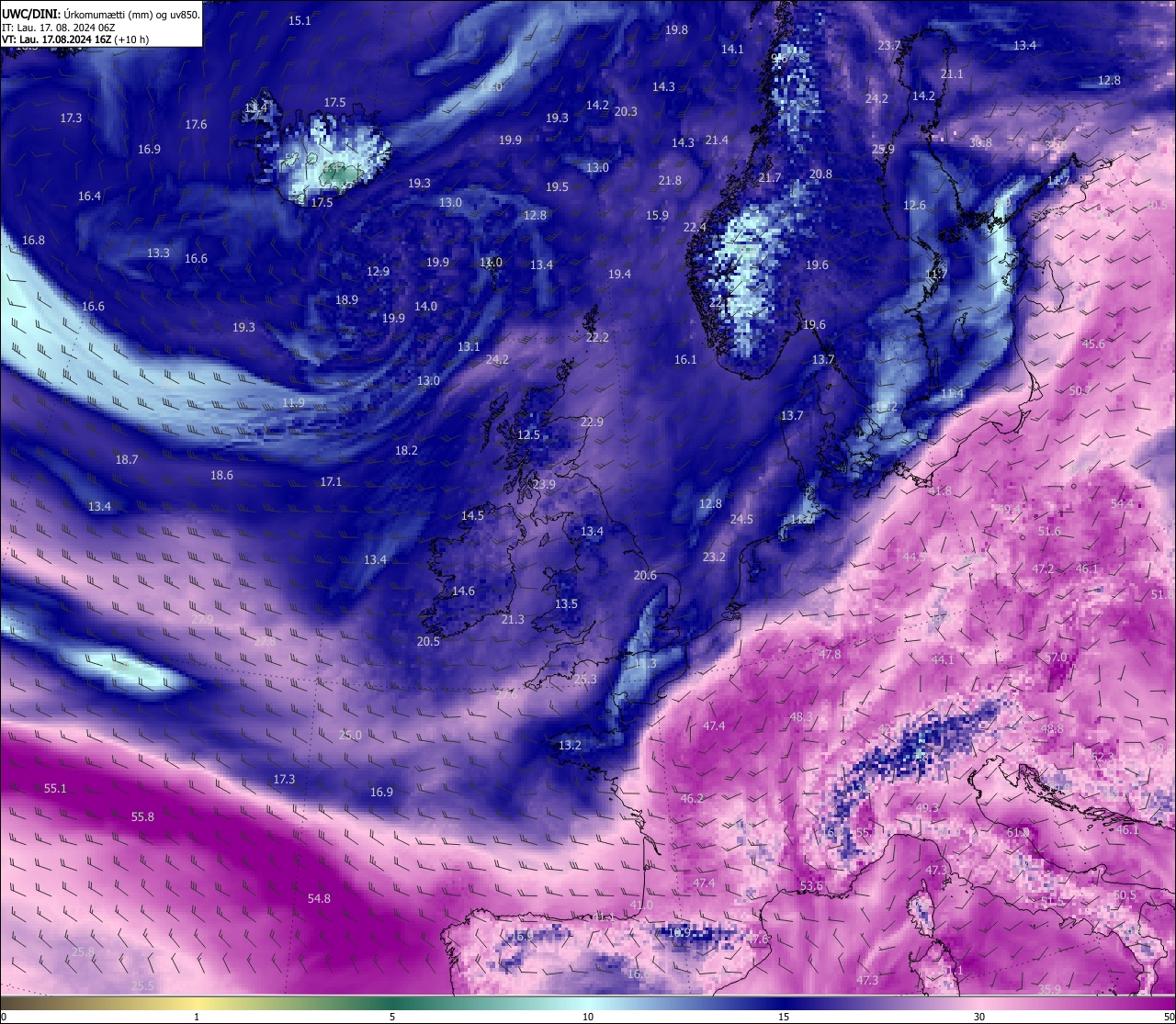
Task: Click the 24.5 value label
Action: [x=741, y=519]
